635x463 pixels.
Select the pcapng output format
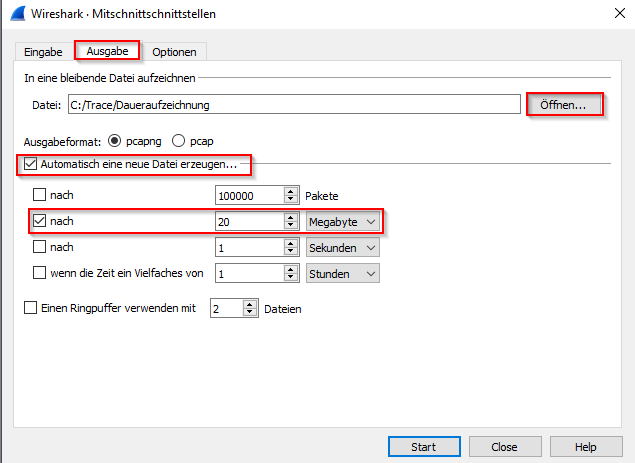(x=114, y=141)
